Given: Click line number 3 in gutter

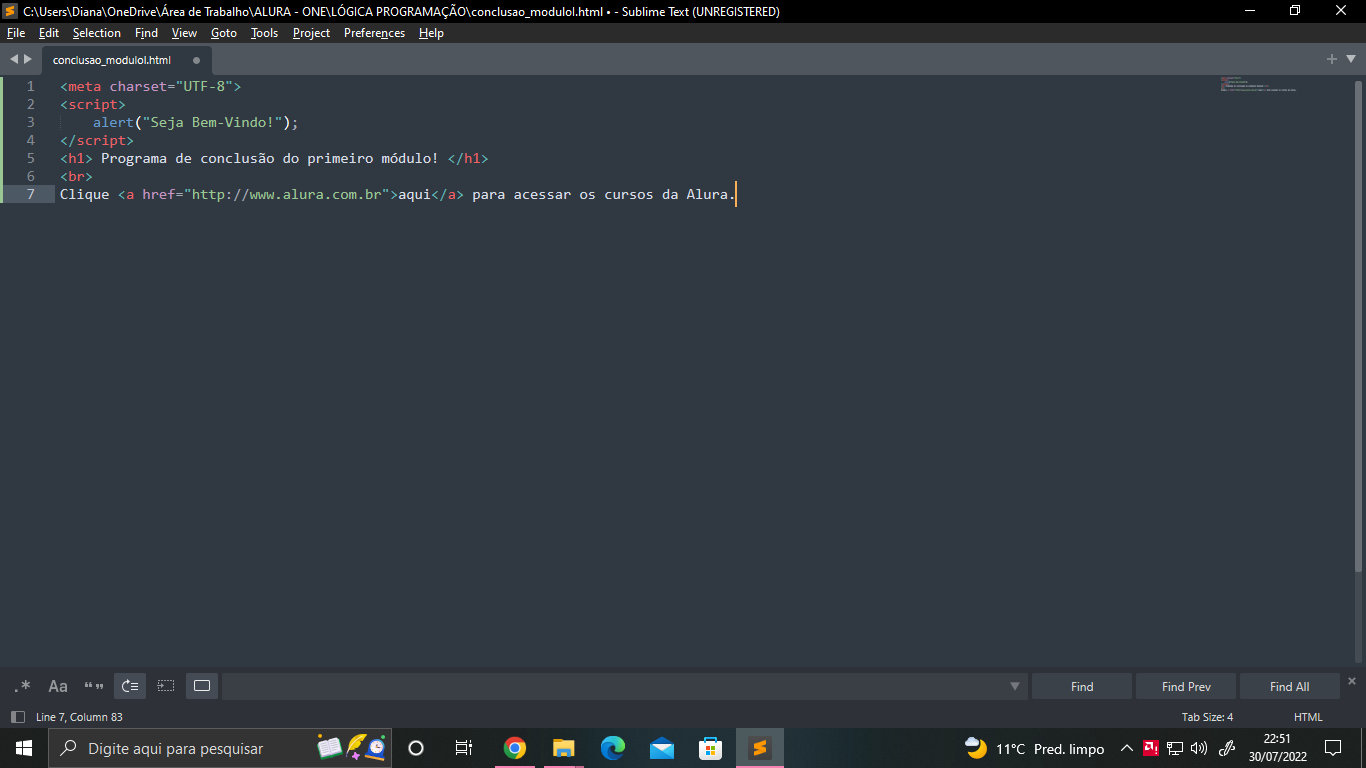Looking at the screenshot, I should tap(30, 122).
